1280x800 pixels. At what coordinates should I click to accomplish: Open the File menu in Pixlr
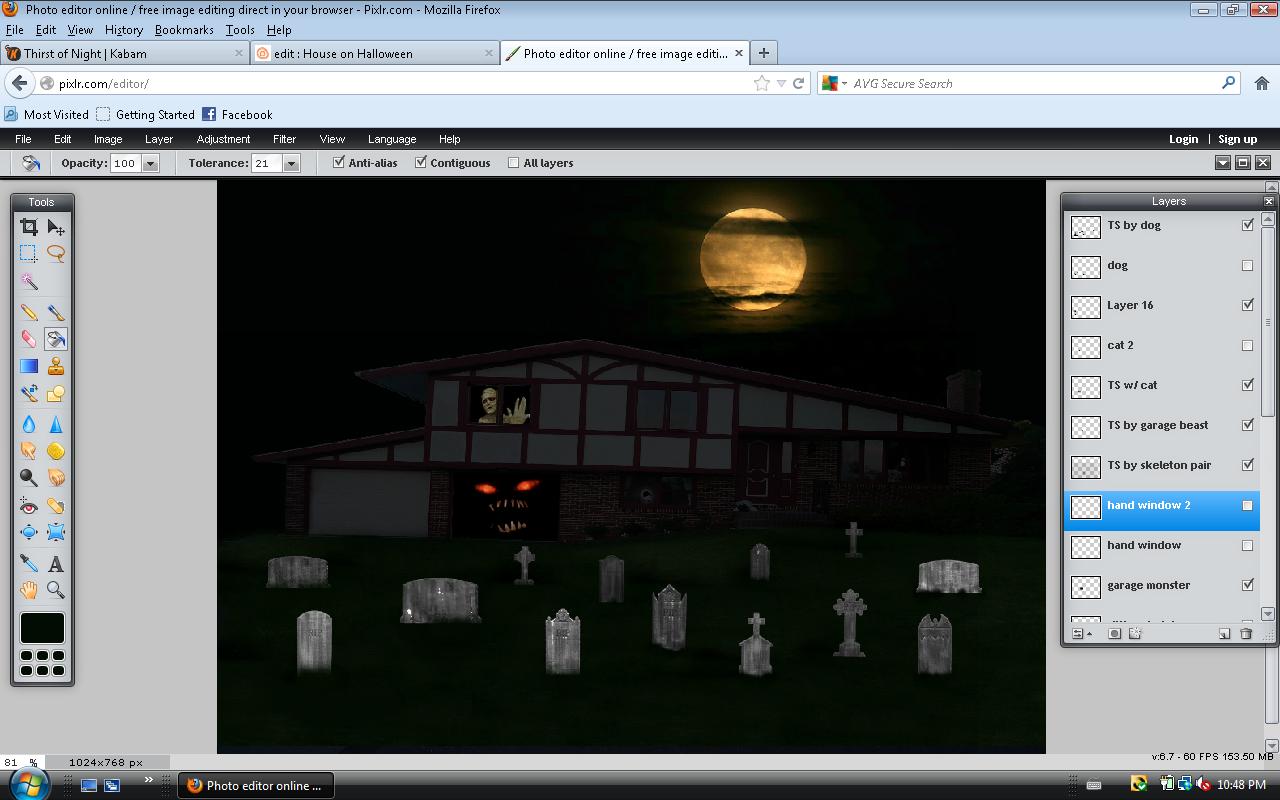(x=23, y=139)
